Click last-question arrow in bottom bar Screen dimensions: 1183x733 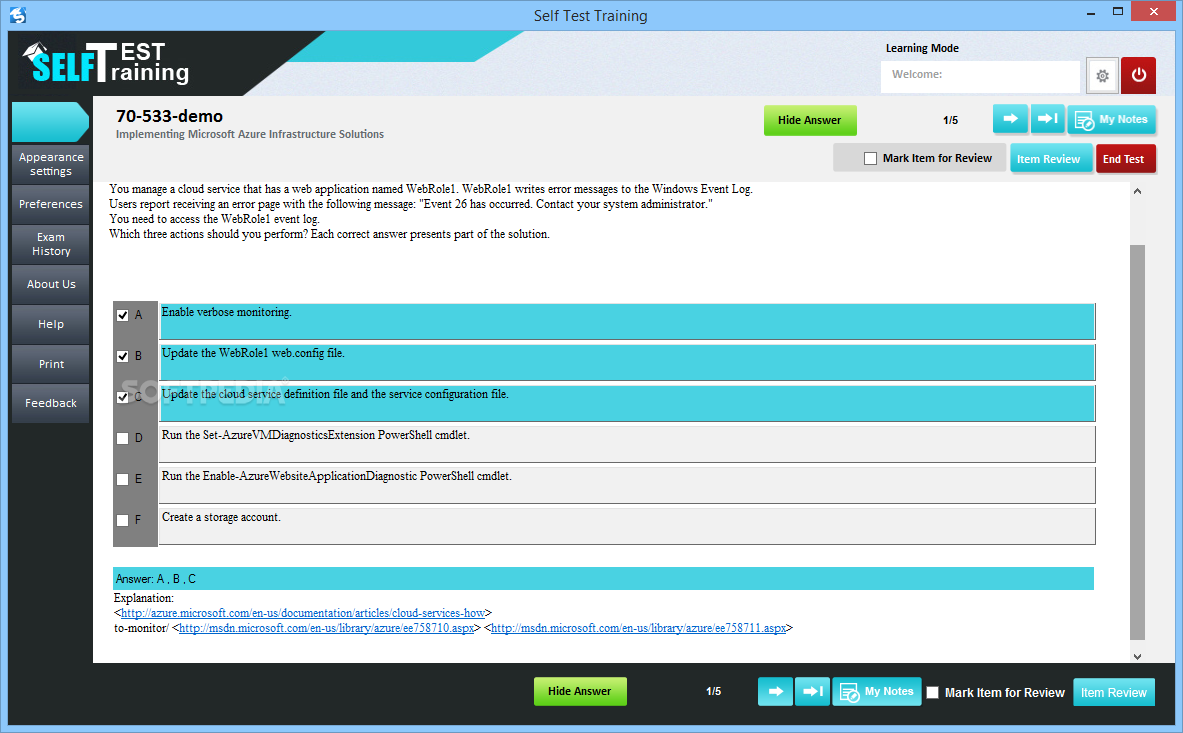813,692
